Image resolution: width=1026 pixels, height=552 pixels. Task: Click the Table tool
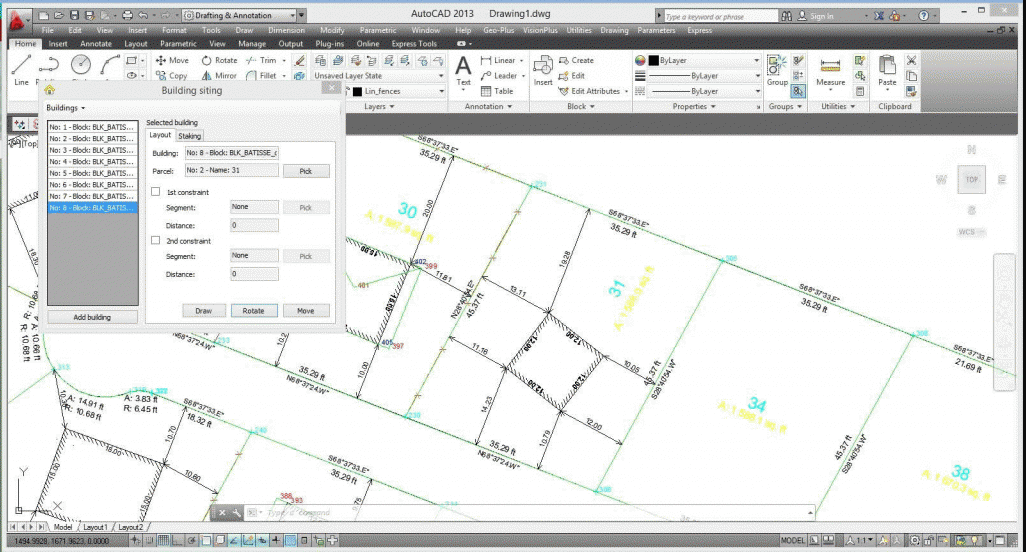pos(497,92)
